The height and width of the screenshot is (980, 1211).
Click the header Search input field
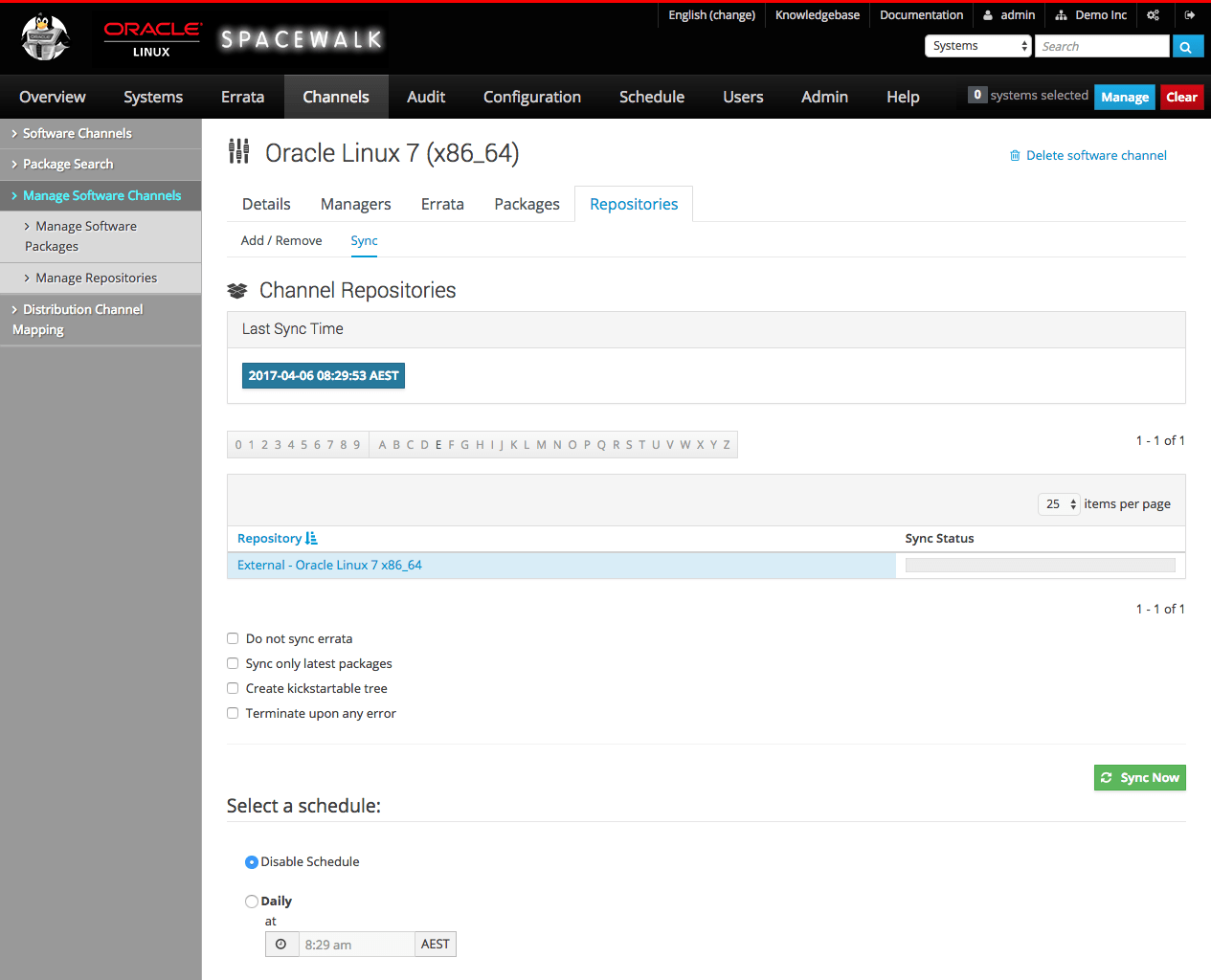click(1102, 46)
